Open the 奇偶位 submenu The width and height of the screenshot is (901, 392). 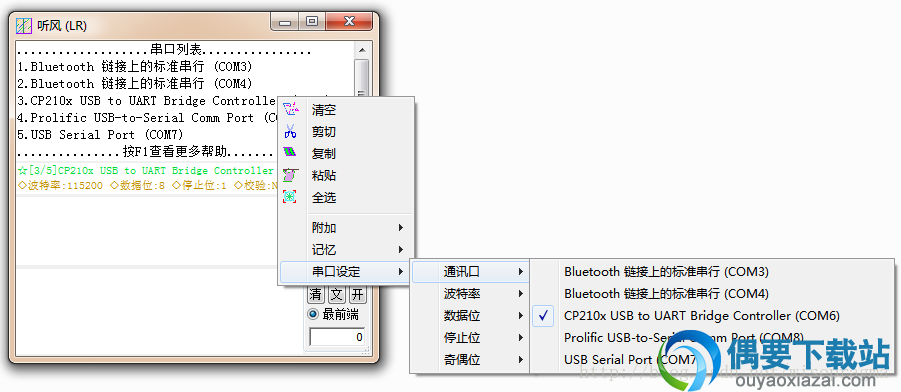pos(471,360)
